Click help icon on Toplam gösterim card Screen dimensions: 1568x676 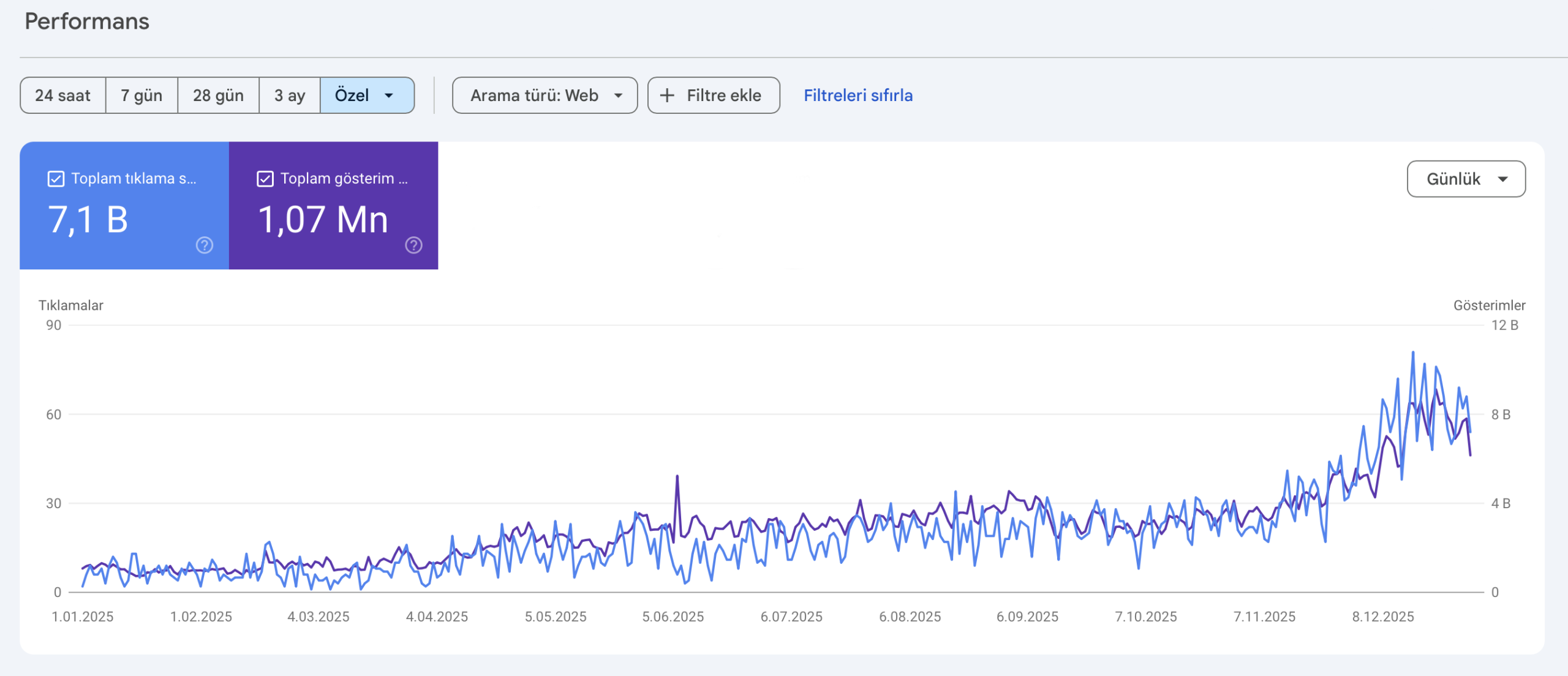[414, 246]
